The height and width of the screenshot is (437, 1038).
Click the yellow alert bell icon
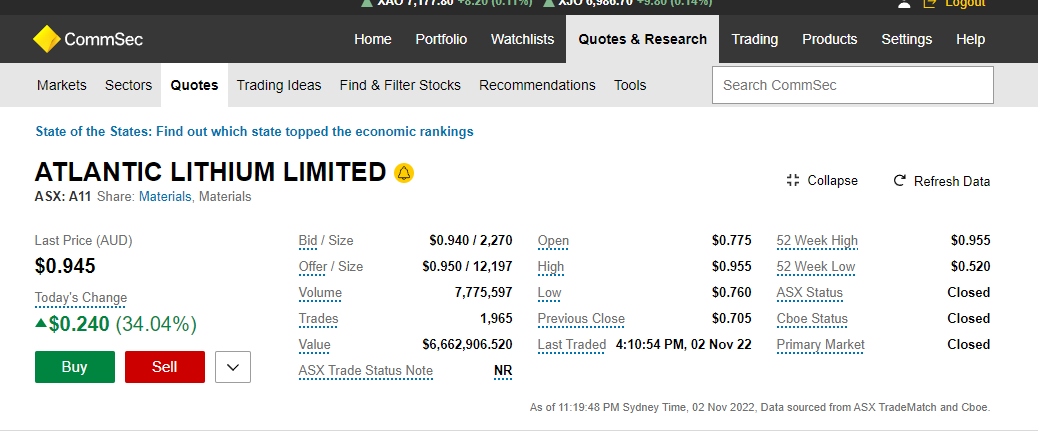coord(404,173)
